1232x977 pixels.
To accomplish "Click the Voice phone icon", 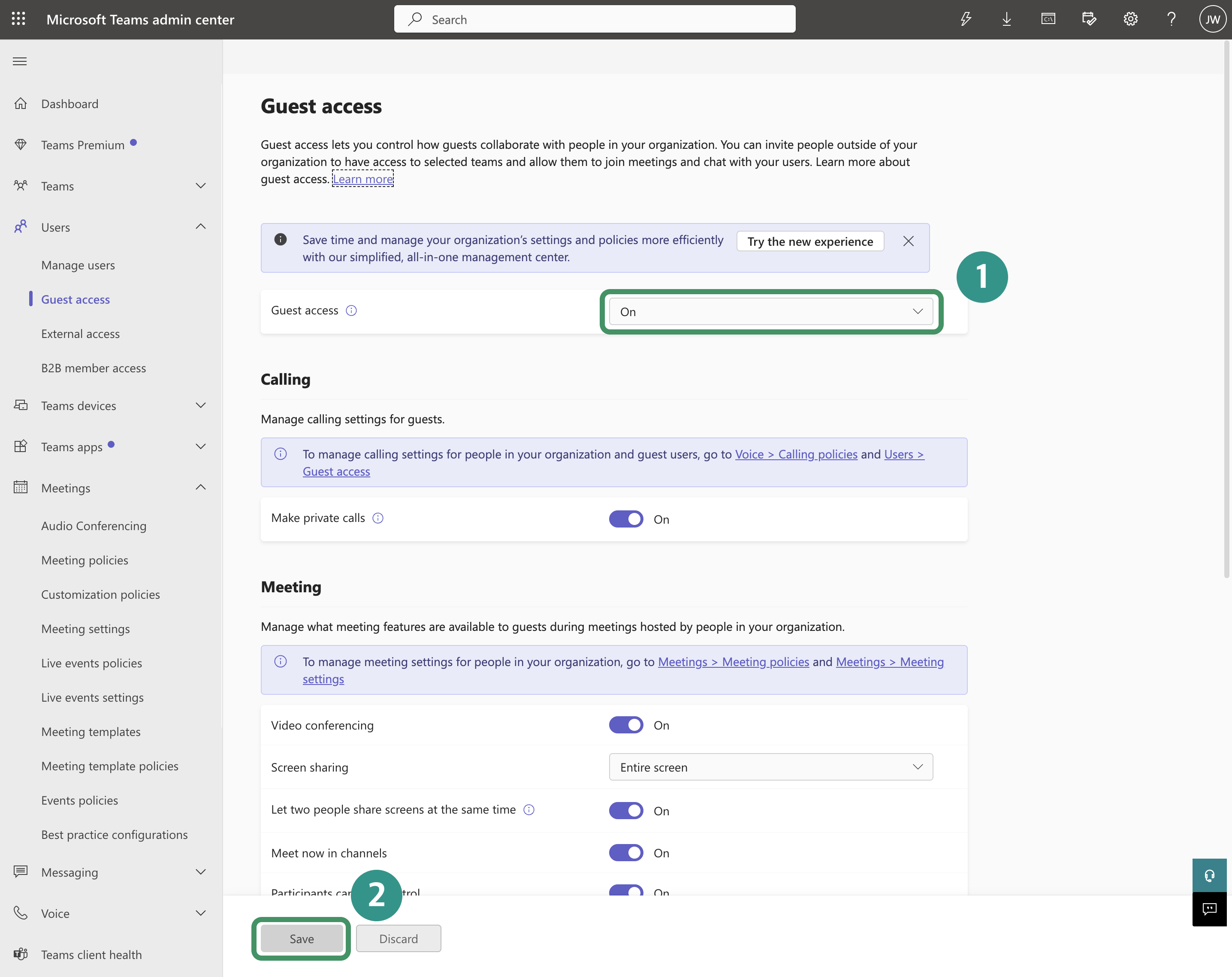I will point(21,913).
